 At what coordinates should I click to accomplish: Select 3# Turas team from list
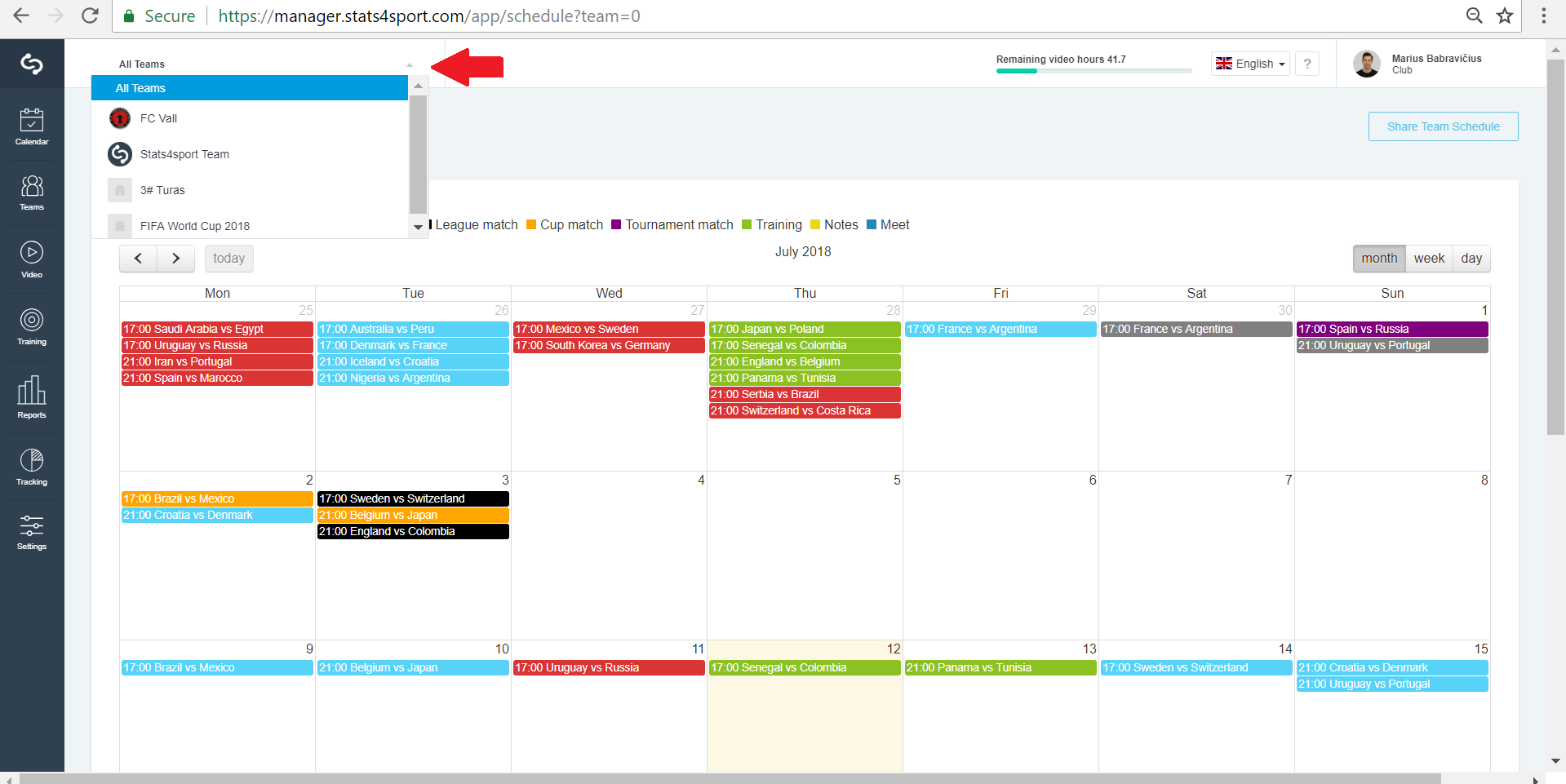point(250,190)
